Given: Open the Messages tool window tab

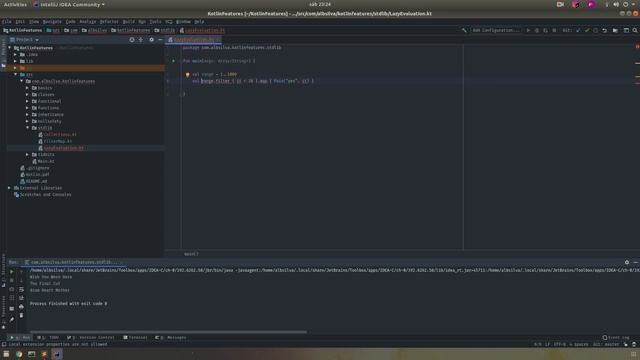Looking at the screenshot, I should point(171,338).
